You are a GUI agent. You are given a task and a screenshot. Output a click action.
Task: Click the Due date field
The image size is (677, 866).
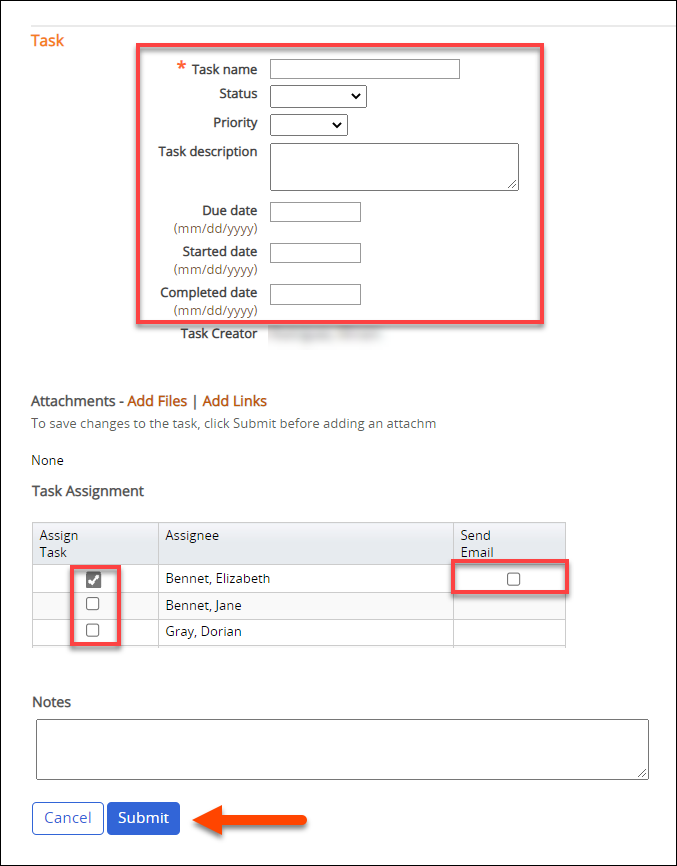pos(315,212)
